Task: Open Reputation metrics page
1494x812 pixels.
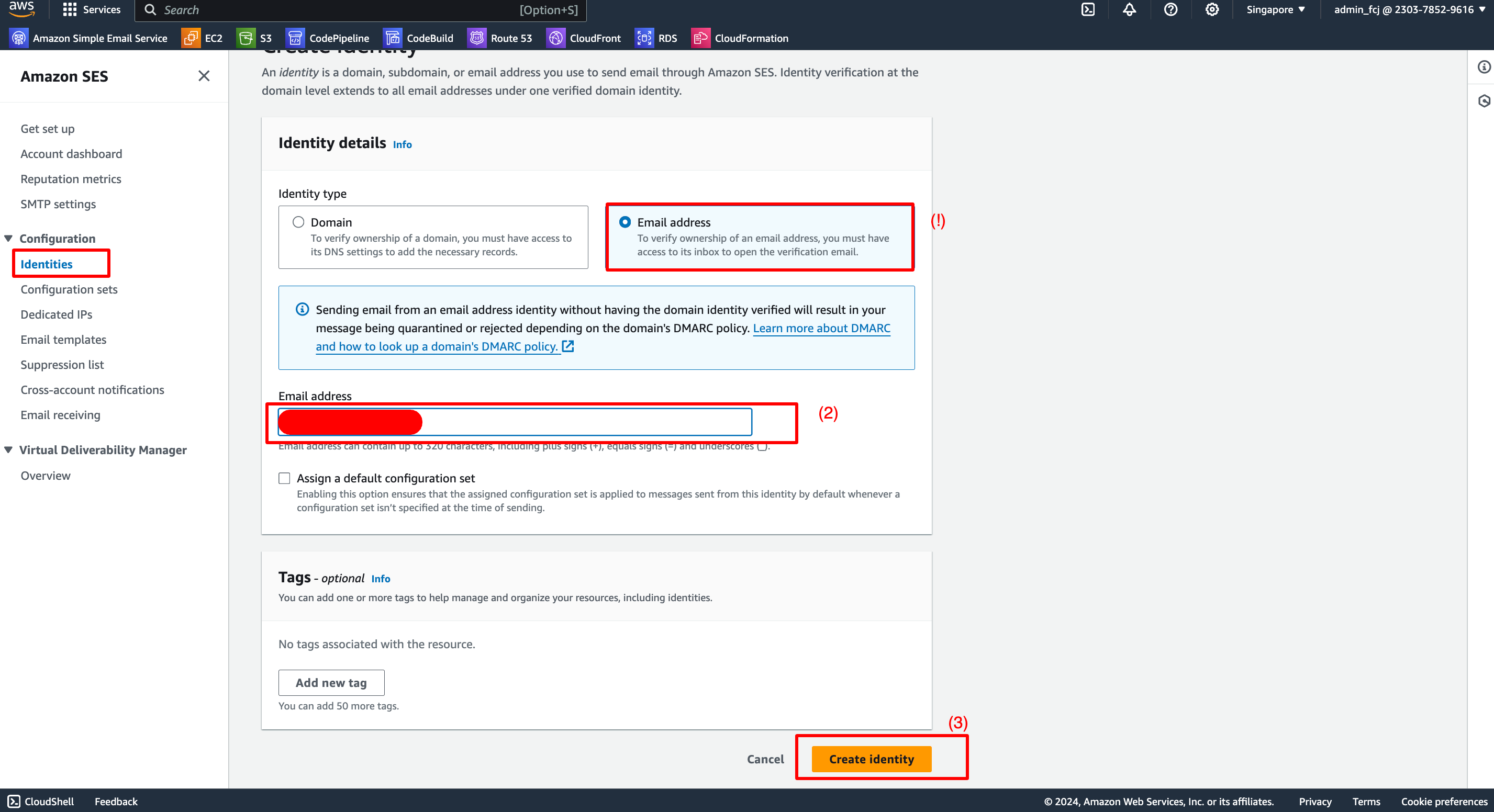Action: click(70, 178)
